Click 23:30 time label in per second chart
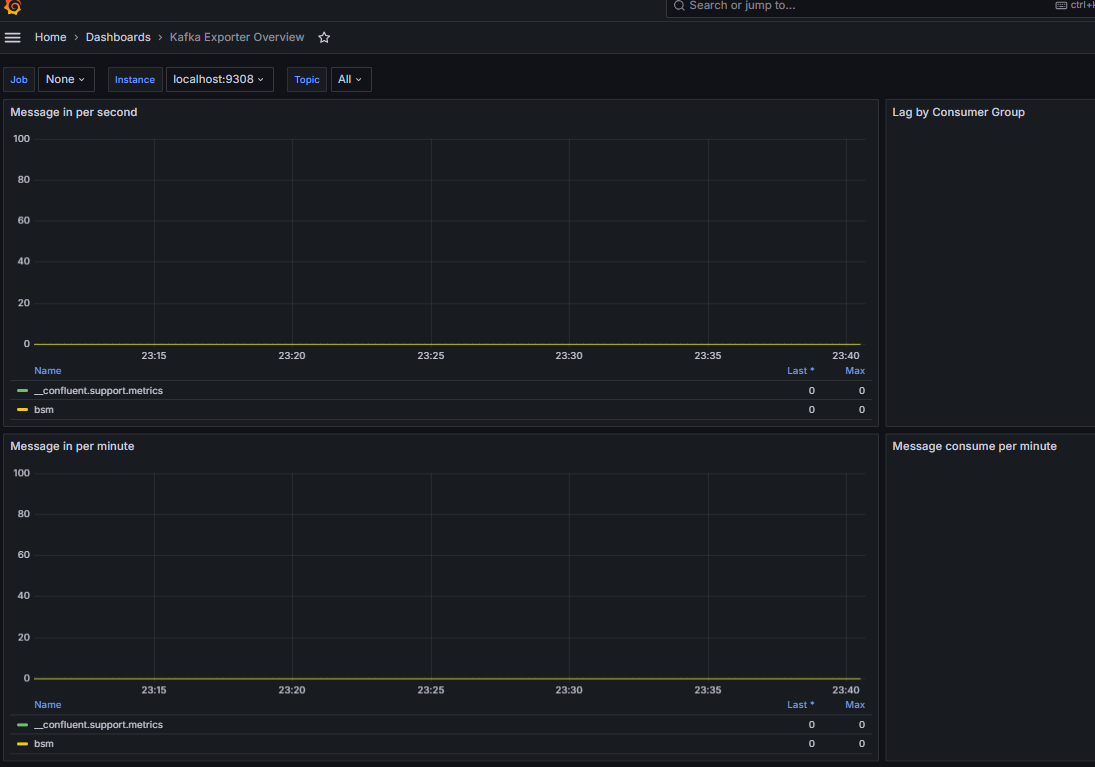The width and height of the screenshot is (1095, 767). pos(568,356)
